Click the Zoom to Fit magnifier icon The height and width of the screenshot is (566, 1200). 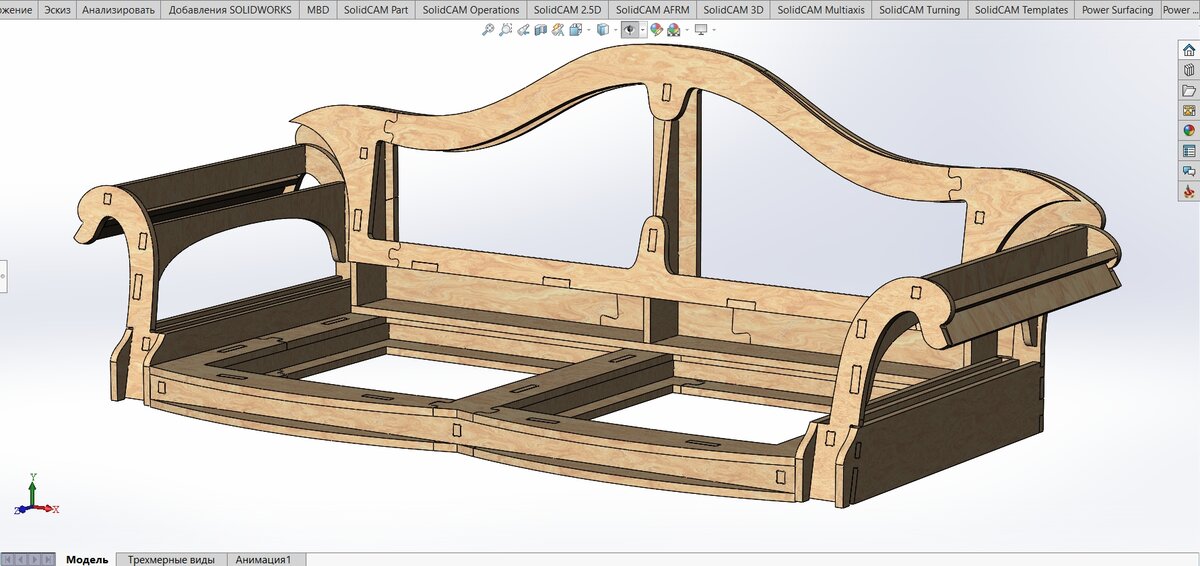[488, 30]
